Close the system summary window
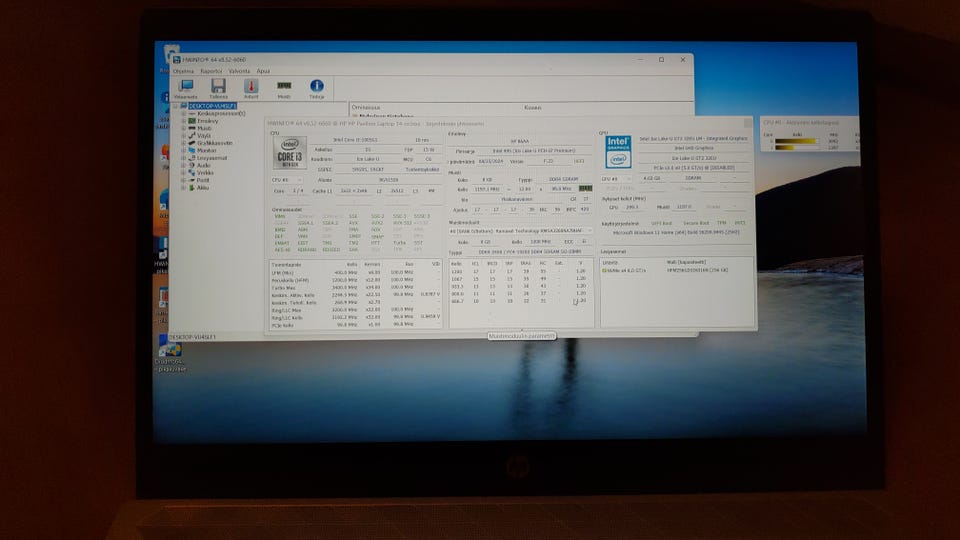This screenshot has width=960, height=540. [748, 124]
